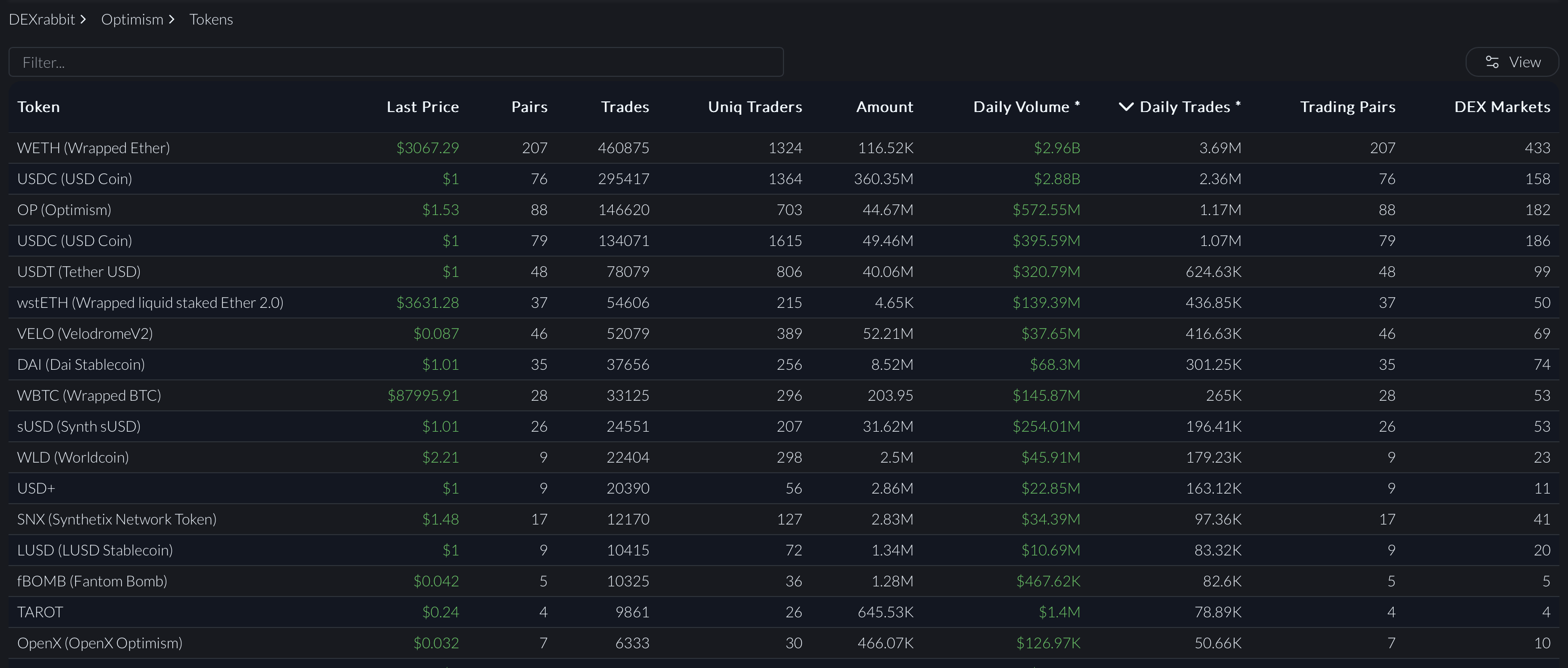Click WETH amount 116.52K
Image resolution: width=1568 pixels, height=668 pixels.
click(x=886, y=148)
